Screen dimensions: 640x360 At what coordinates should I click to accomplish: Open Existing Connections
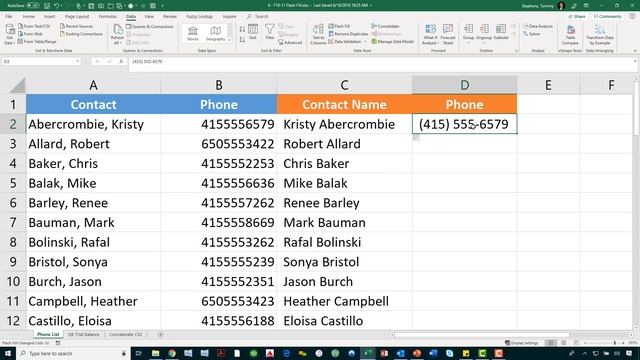tap(81, 34)
